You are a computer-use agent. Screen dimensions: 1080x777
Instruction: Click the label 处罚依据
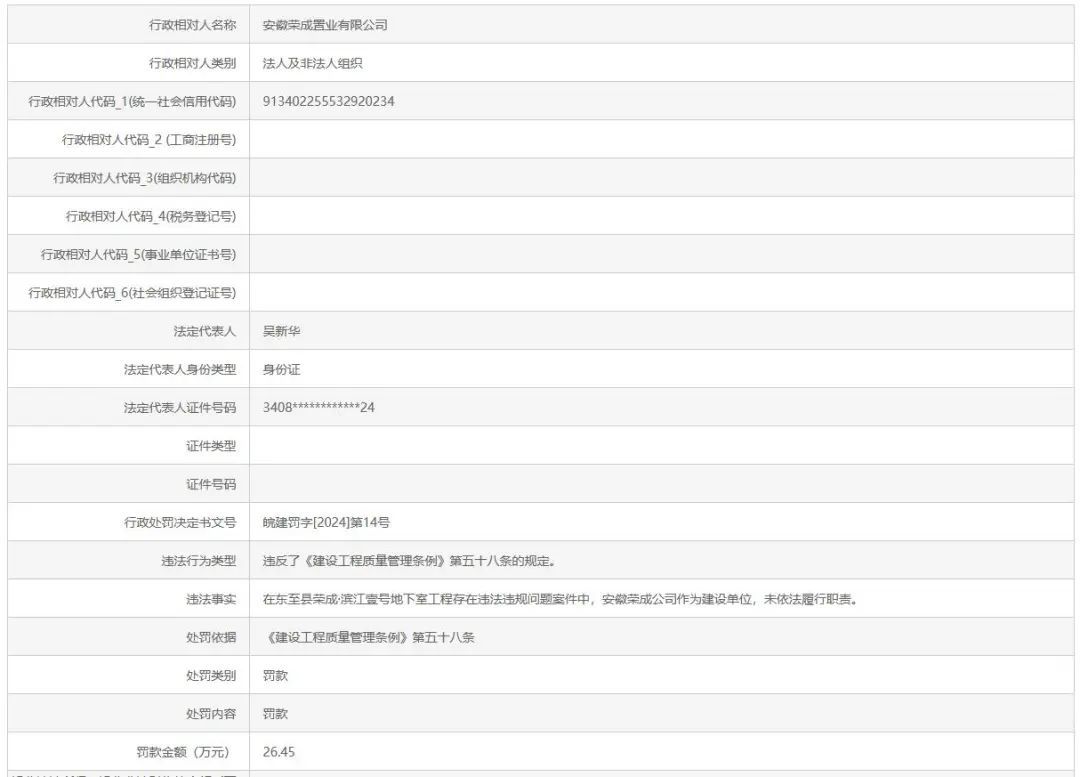pyautogui.click(x=211, y=637)
